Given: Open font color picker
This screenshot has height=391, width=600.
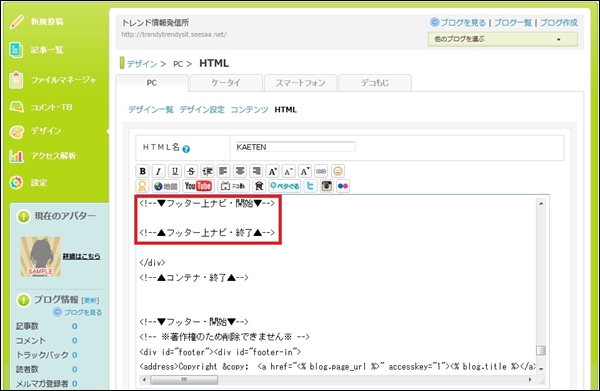Looking at the screenshot, I should coord(305,171).
